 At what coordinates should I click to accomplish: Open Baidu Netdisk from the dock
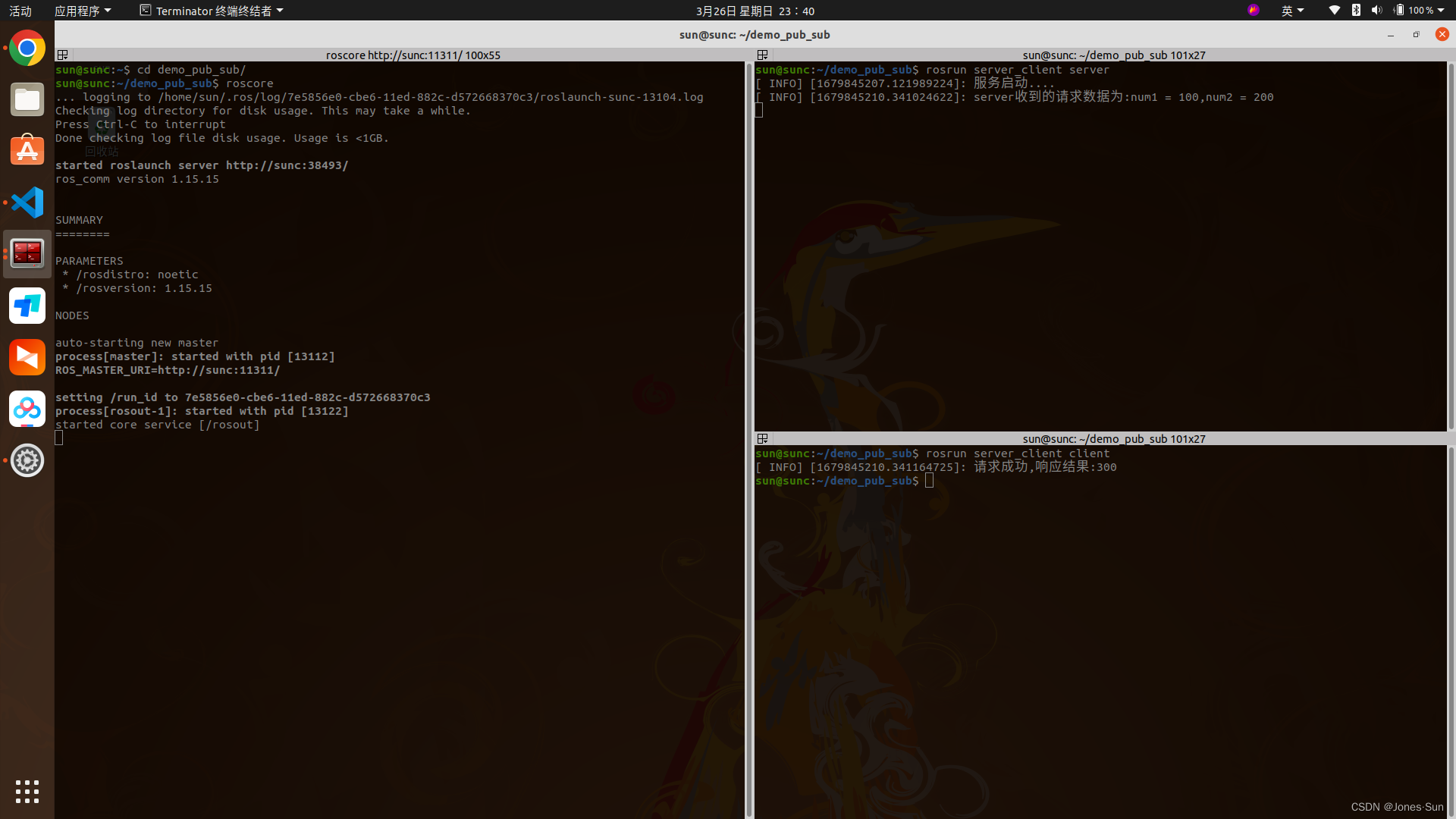coord(27,409)
